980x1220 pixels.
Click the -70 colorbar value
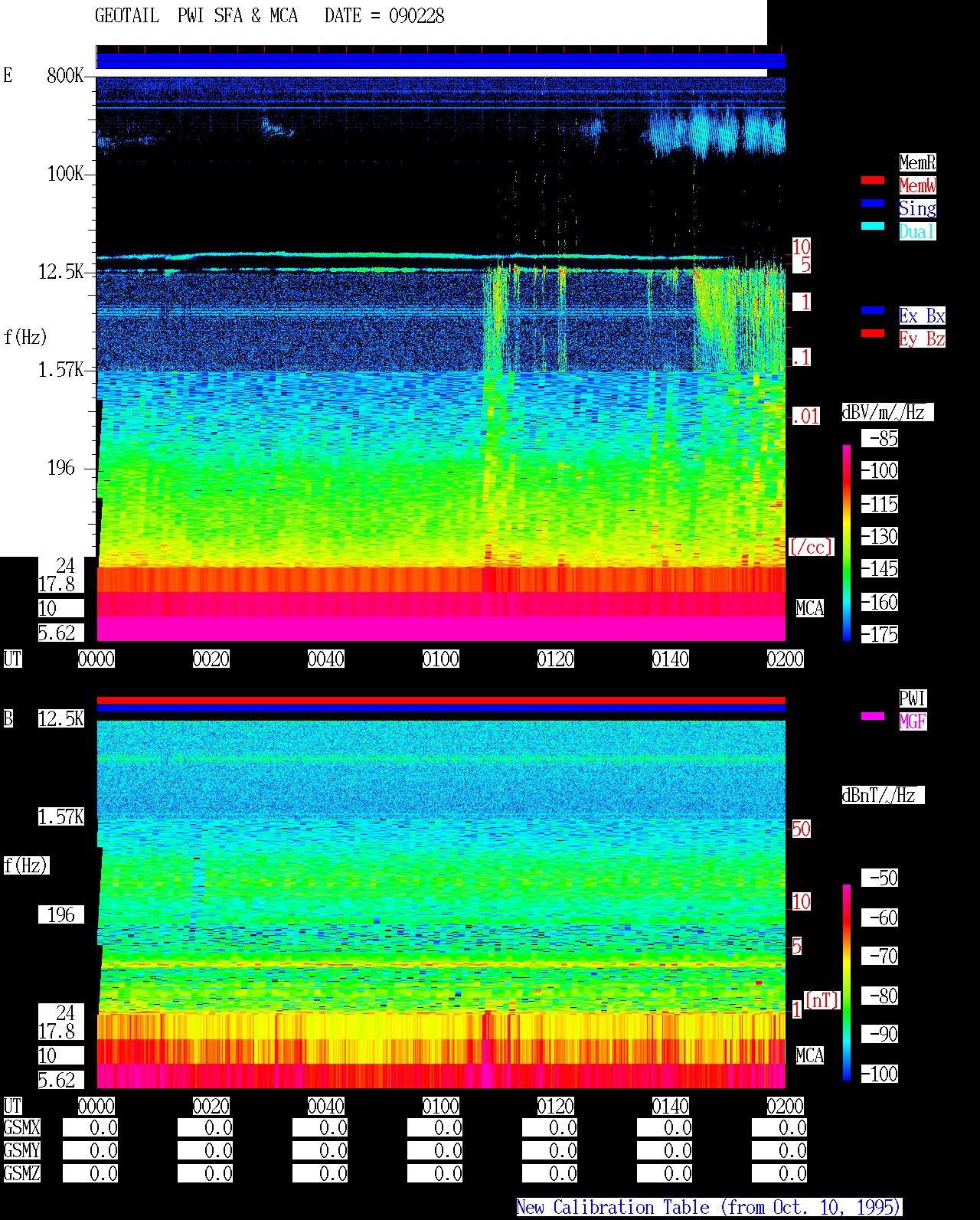point(880,956)
